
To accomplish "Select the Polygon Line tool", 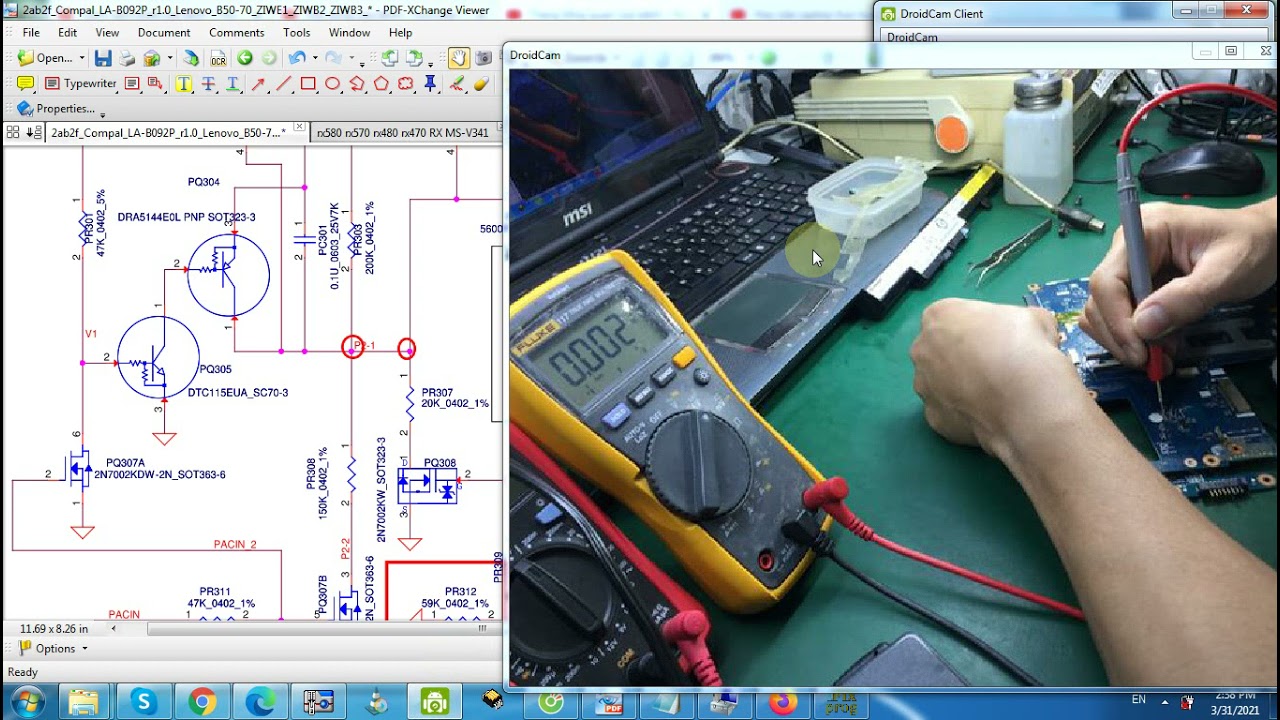I will (x=357, y=83).
